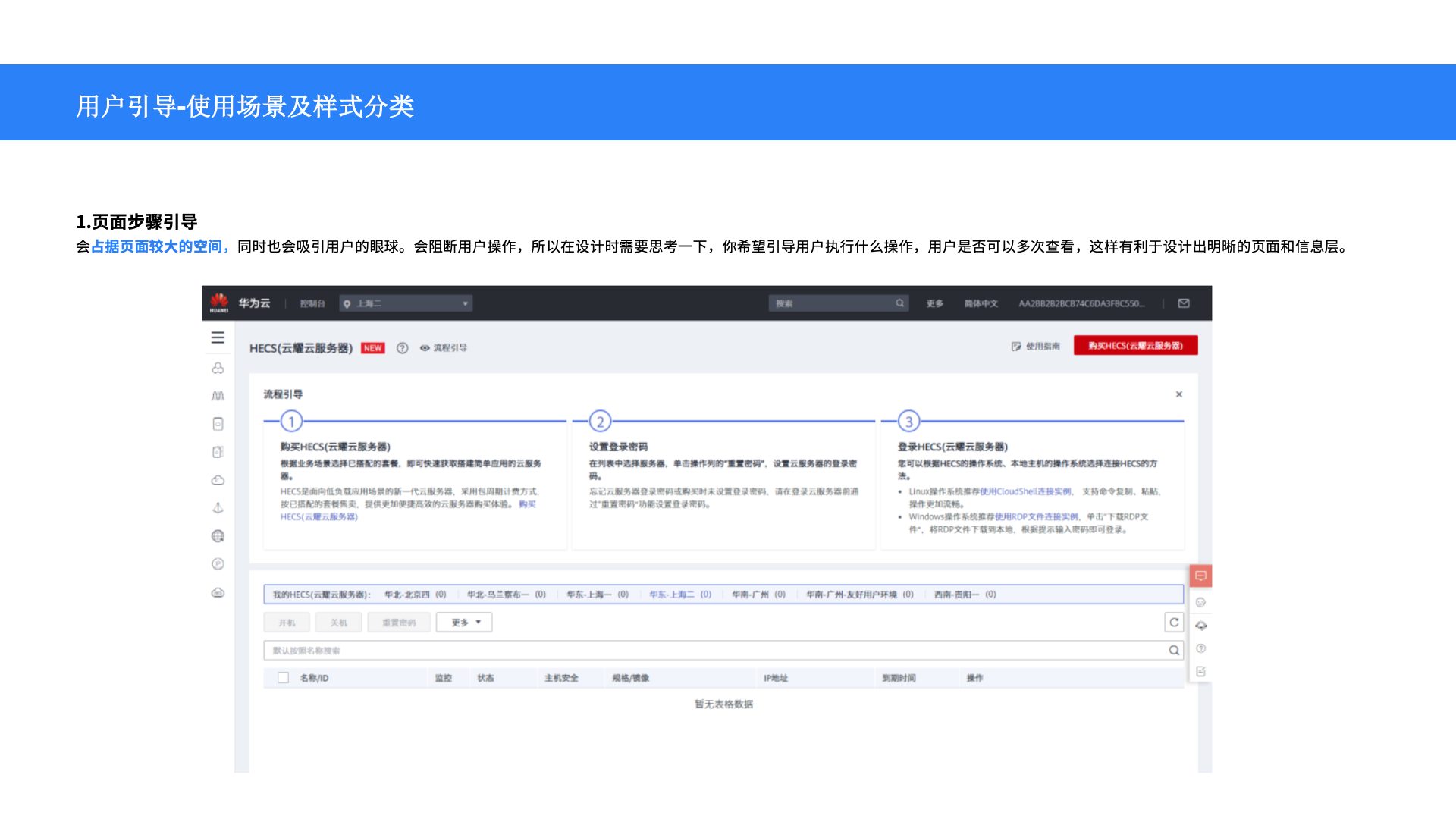Click the mail icon in the top bar
The height and width of the screenshot is (819, 1456).
click(1184, 303)
